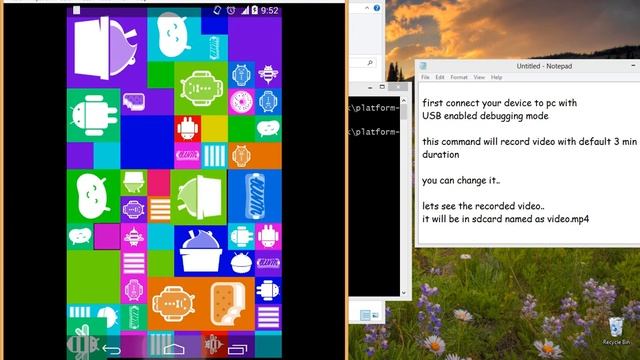Tap the purple tile with lollipop stick beside cupcake
640x360 pixels.
(x=268, y=263)
